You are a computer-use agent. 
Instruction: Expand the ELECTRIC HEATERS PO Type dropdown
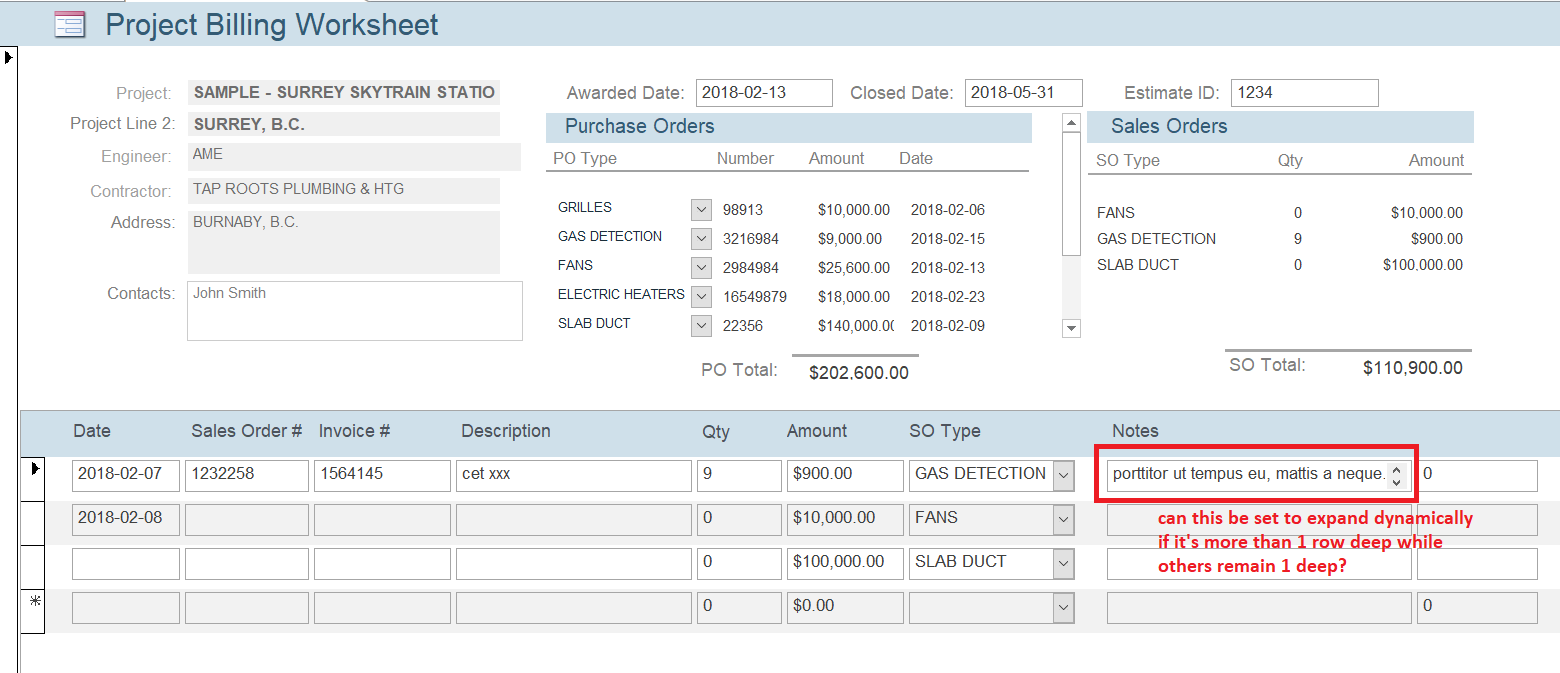[701, 297]
